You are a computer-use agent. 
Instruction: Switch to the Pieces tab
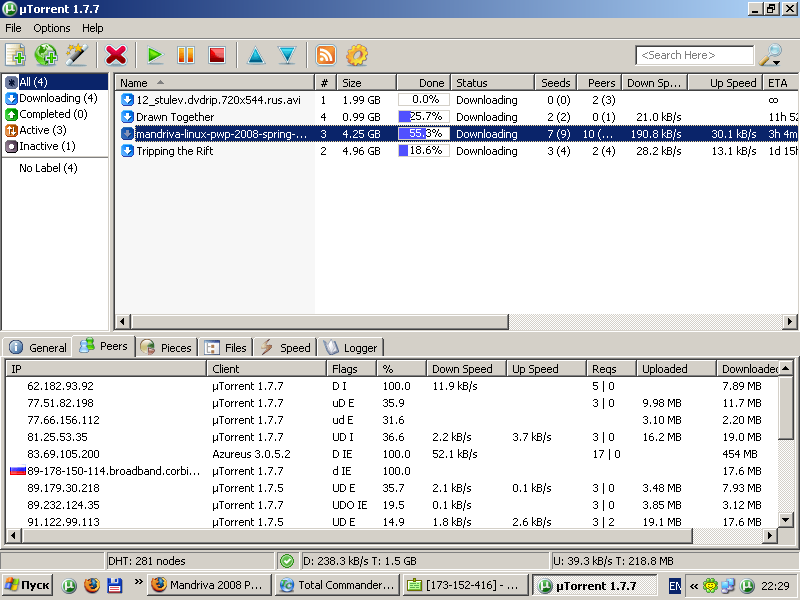point(166,347)
